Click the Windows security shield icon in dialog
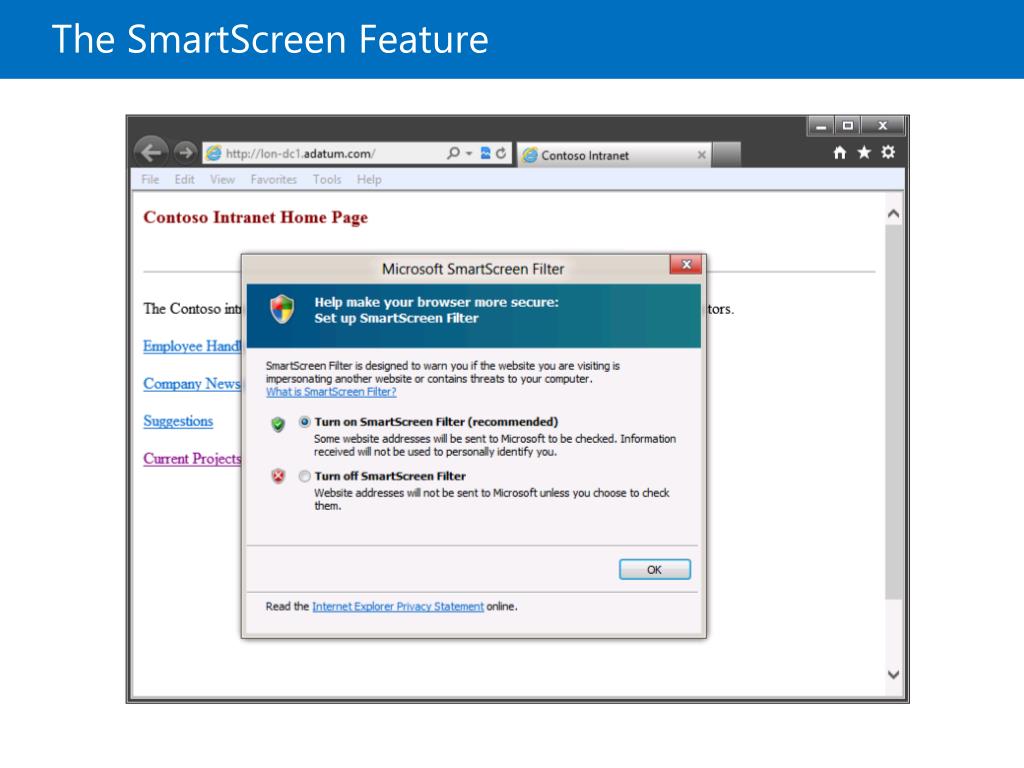This screenshot has height=768, width=1024. 282,309
